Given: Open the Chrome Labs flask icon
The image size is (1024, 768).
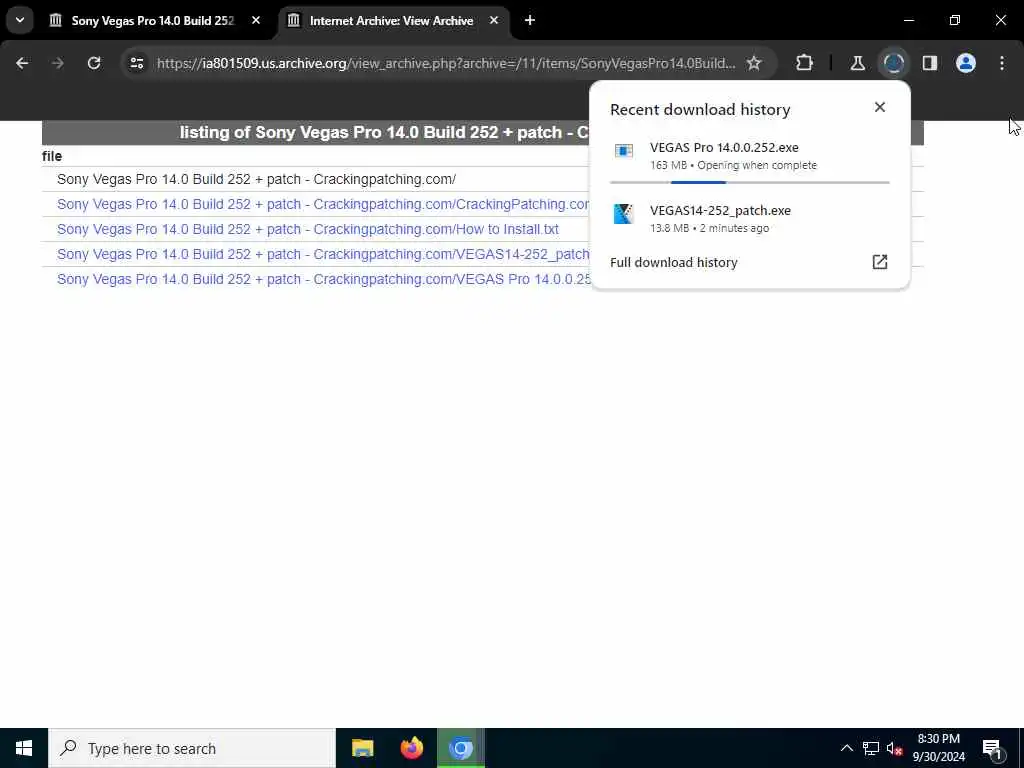Looking at the screenshot, I should tap(857, 63).
